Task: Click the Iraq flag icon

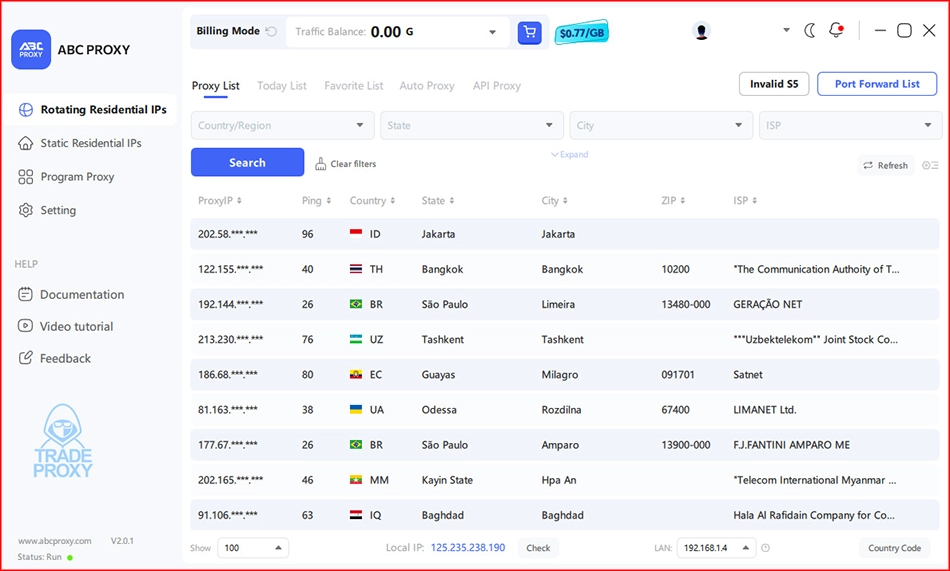Action: [x=356, y=515]
